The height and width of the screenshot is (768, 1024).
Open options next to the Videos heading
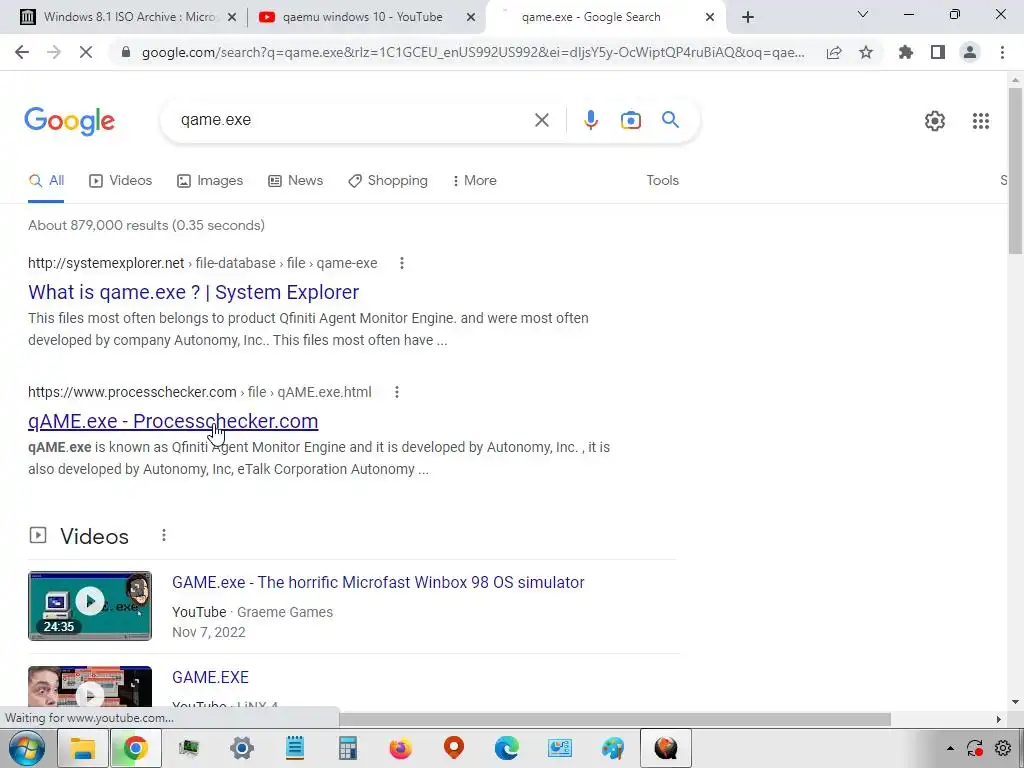click(x=164, y=536)
